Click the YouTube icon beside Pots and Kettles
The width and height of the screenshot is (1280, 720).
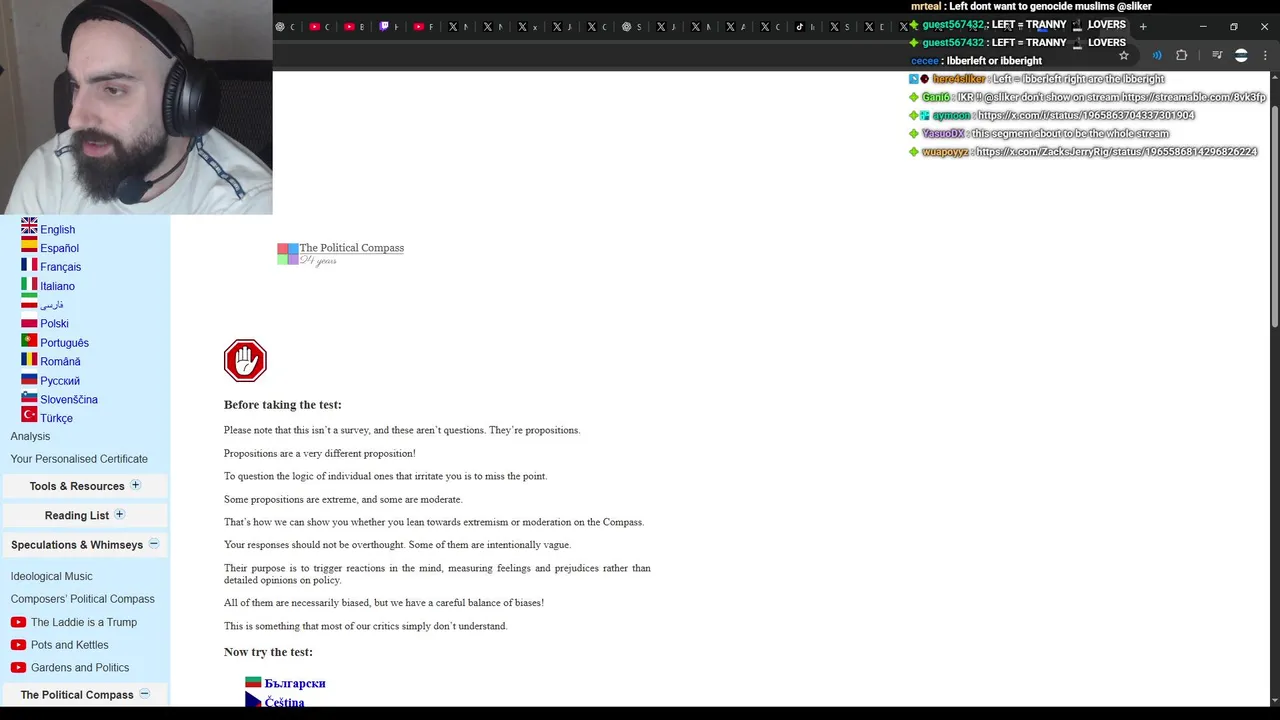[x=18, y=645]
